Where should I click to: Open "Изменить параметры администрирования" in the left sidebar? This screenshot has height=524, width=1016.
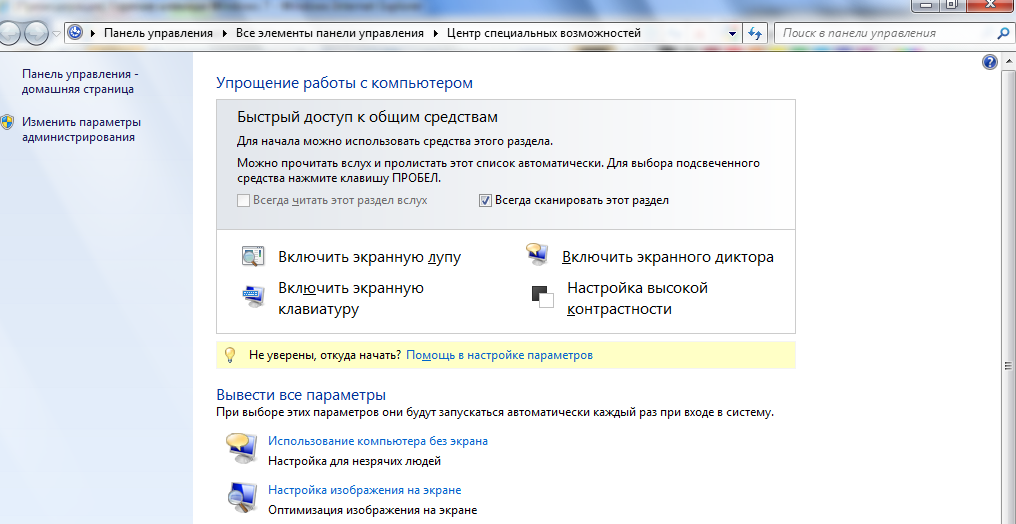(x=81, y=129)
